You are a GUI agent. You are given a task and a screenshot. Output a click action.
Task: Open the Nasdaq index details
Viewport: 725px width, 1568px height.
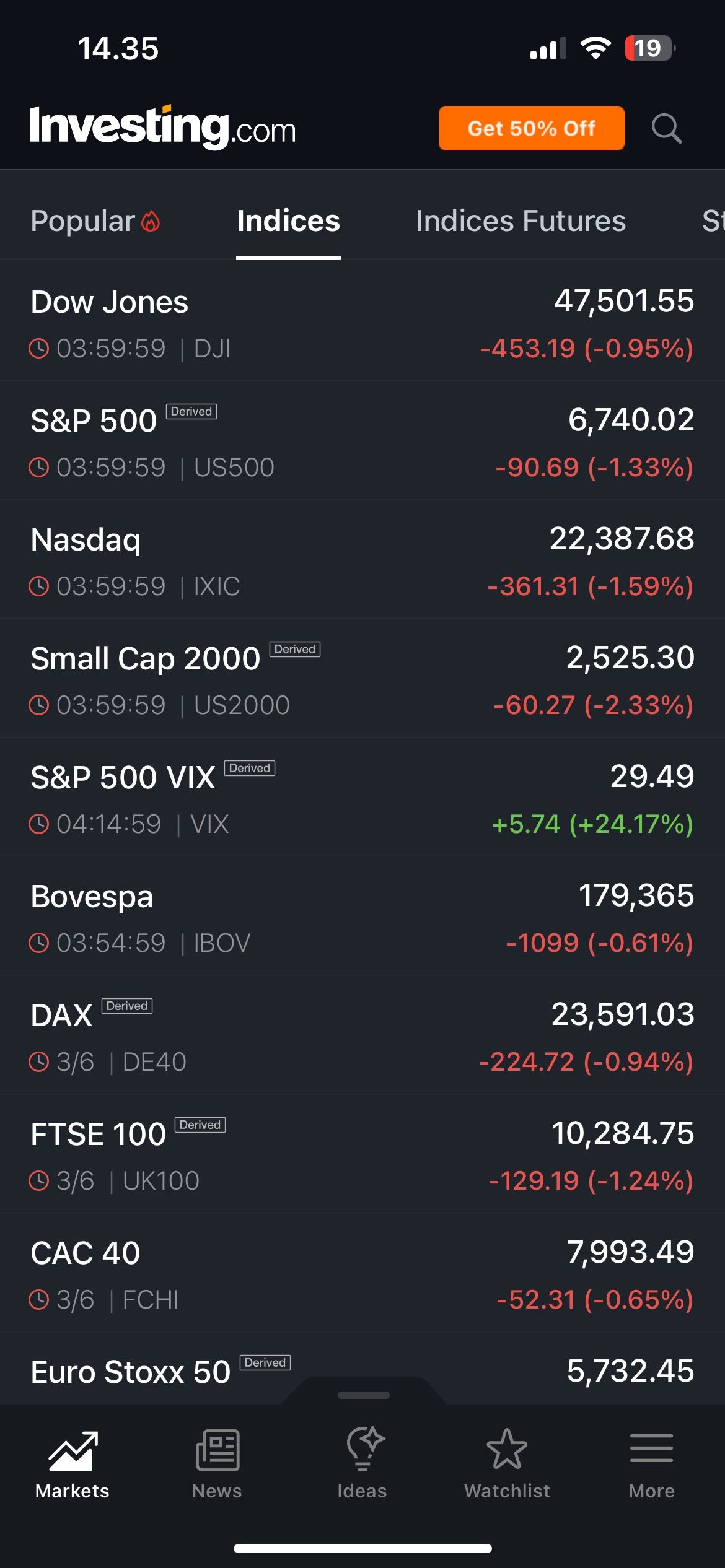coord(362,561)
